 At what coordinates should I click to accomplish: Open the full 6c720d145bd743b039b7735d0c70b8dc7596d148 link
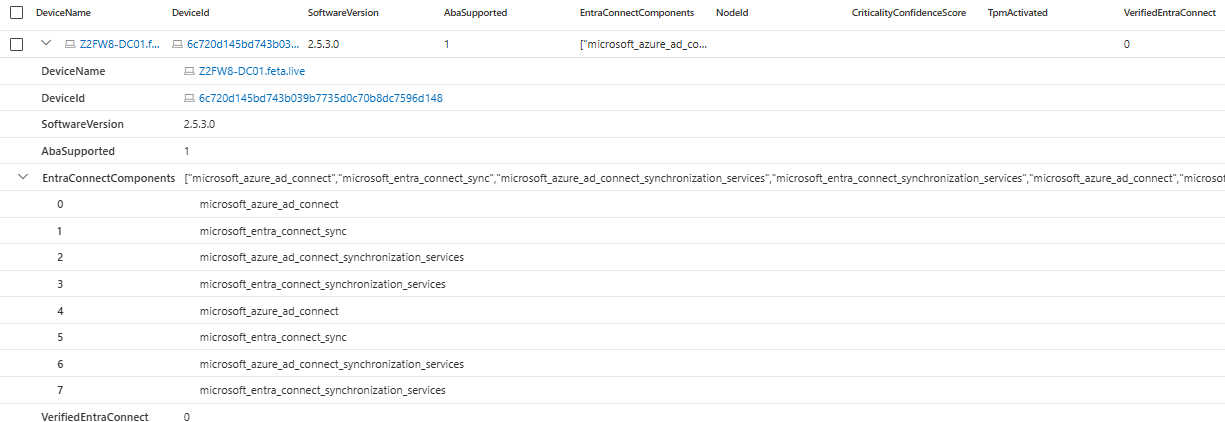pyautogui.click(x=321, y=99)
